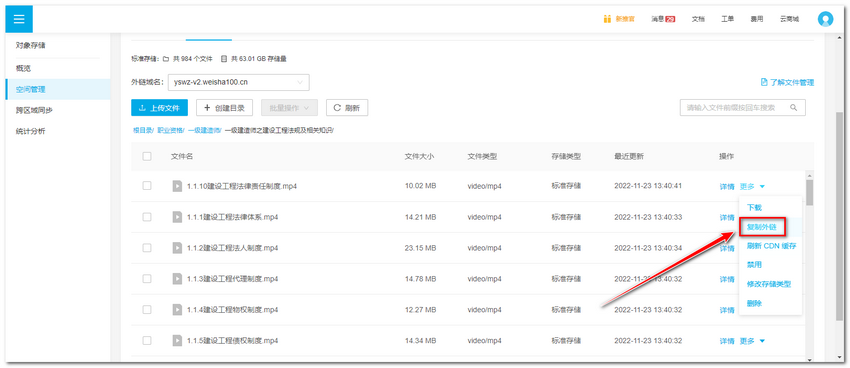850x368 pixels.
Task: Toggle the select-all checkbox in header
Action: click(147, 156)
